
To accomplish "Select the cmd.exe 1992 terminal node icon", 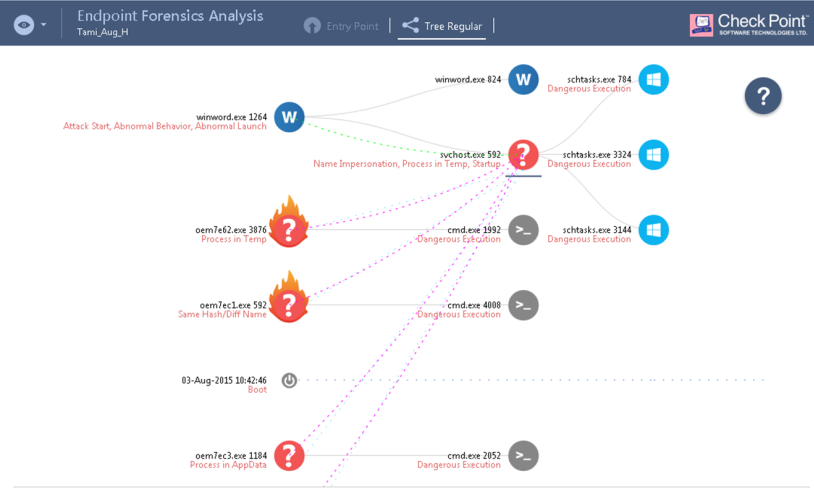I will 523,230.
